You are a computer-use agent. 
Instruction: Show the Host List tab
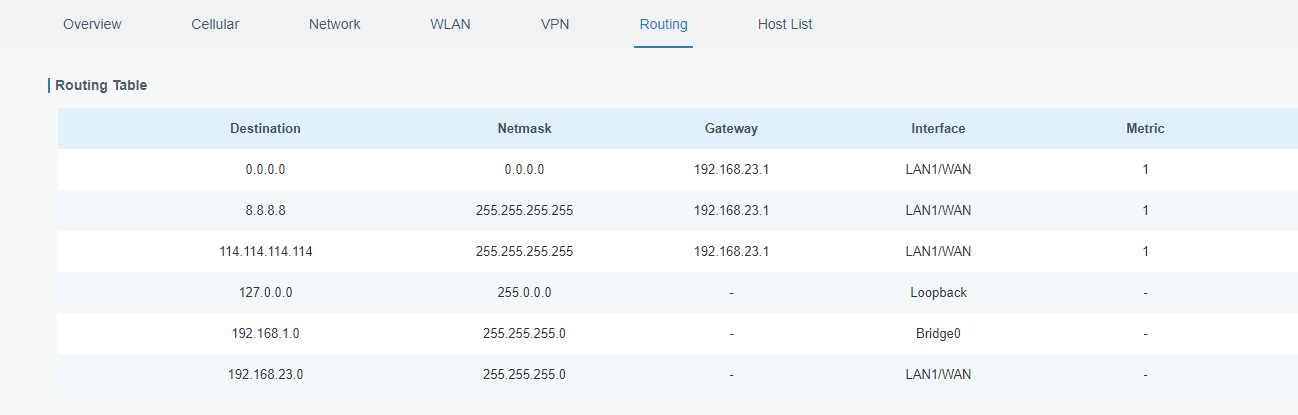(785, 24)
